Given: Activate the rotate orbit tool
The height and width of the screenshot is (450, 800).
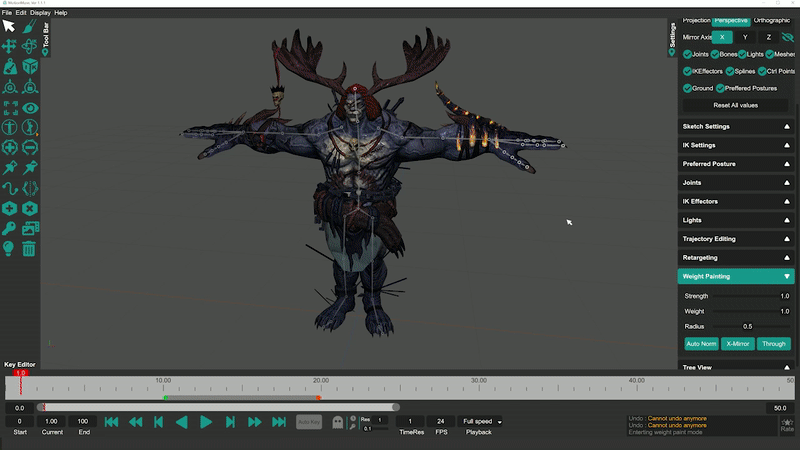Looking at the screenshot, I should (x=30, y=46).
